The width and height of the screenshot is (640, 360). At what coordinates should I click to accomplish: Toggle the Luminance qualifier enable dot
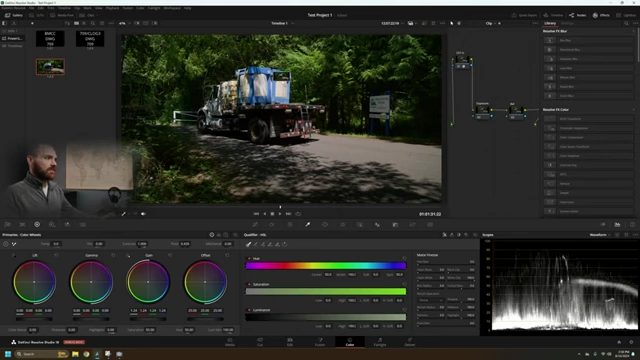pos(249,310)
